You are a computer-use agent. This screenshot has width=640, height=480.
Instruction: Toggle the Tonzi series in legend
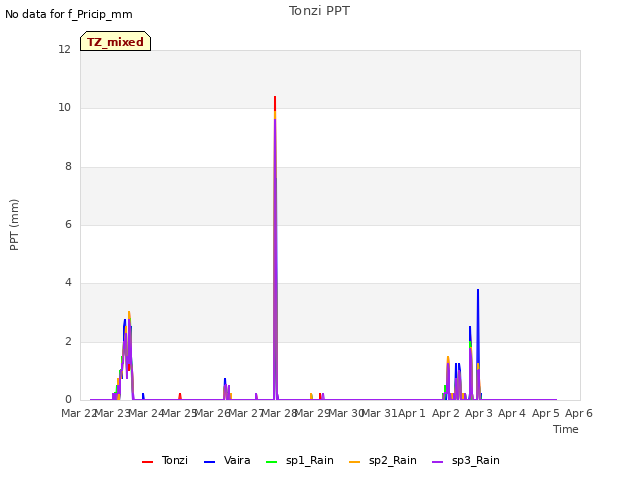click(165, 460)
